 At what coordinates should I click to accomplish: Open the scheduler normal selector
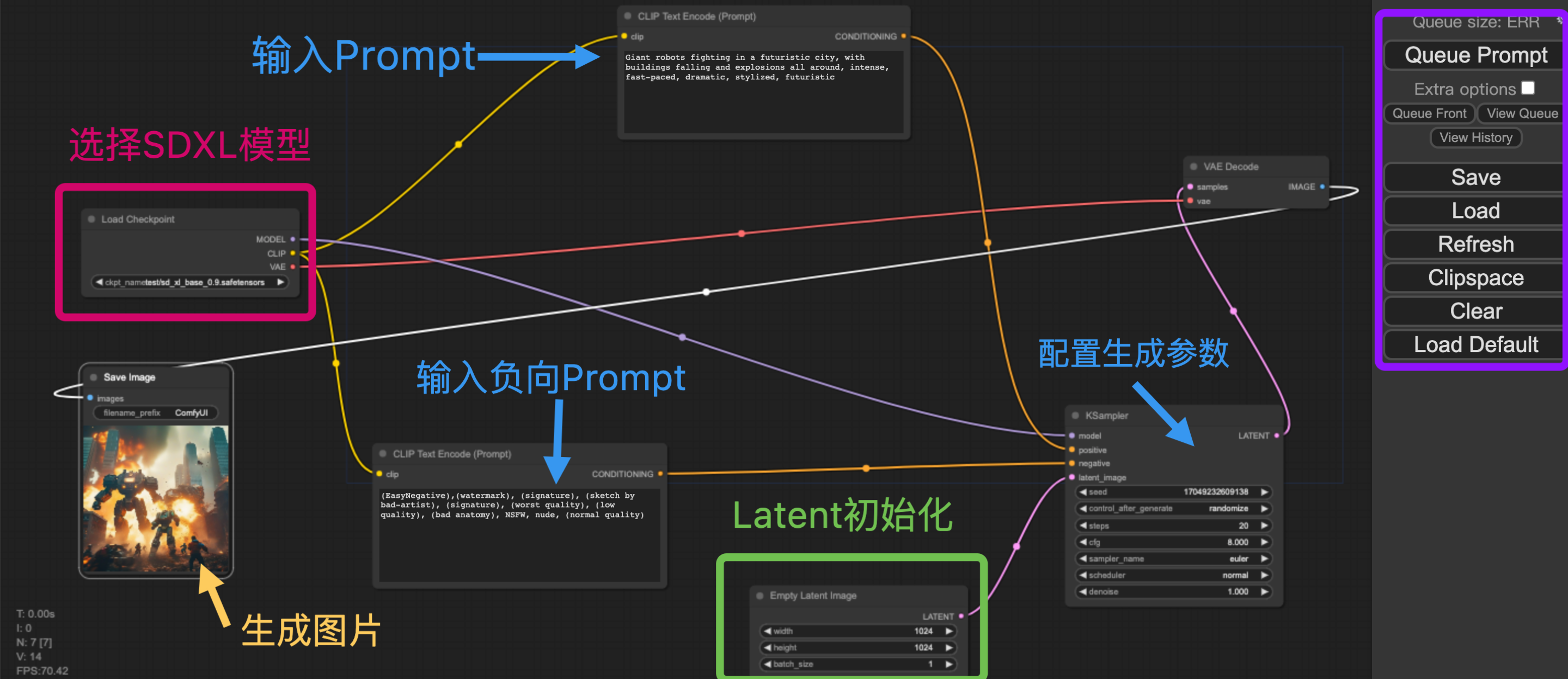[x=1174, y=575]
